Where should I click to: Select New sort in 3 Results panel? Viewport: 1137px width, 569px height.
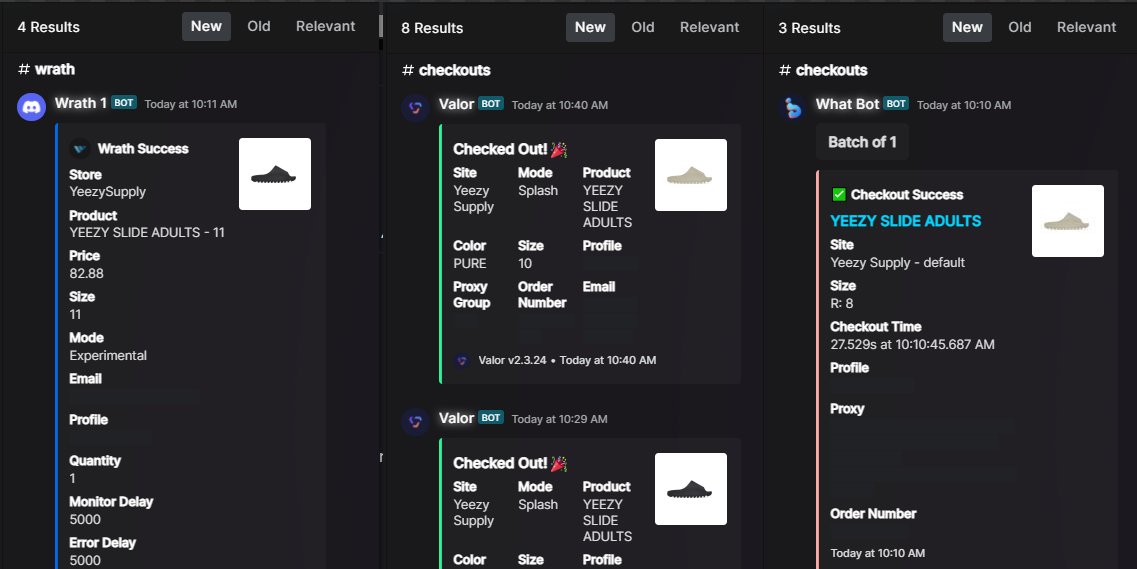coord(967,28)
